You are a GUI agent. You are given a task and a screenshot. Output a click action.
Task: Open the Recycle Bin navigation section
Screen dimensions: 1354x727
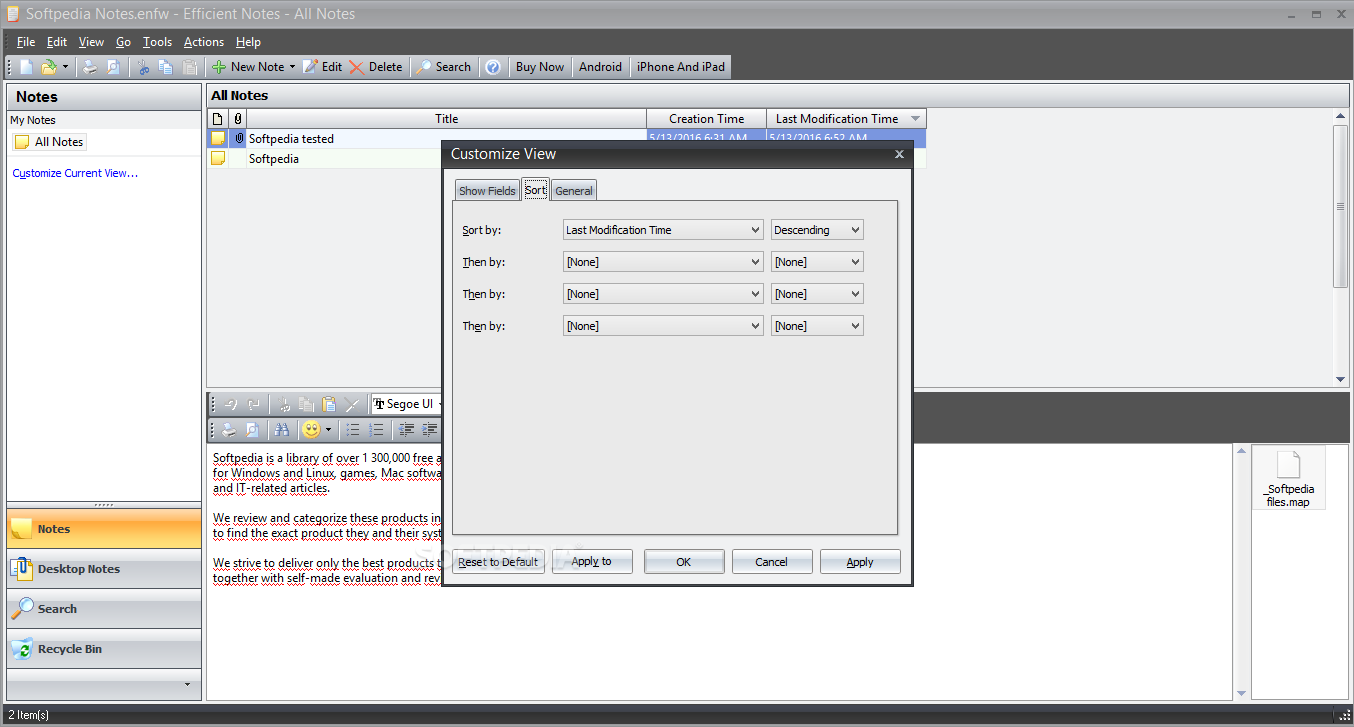[104, 649]
